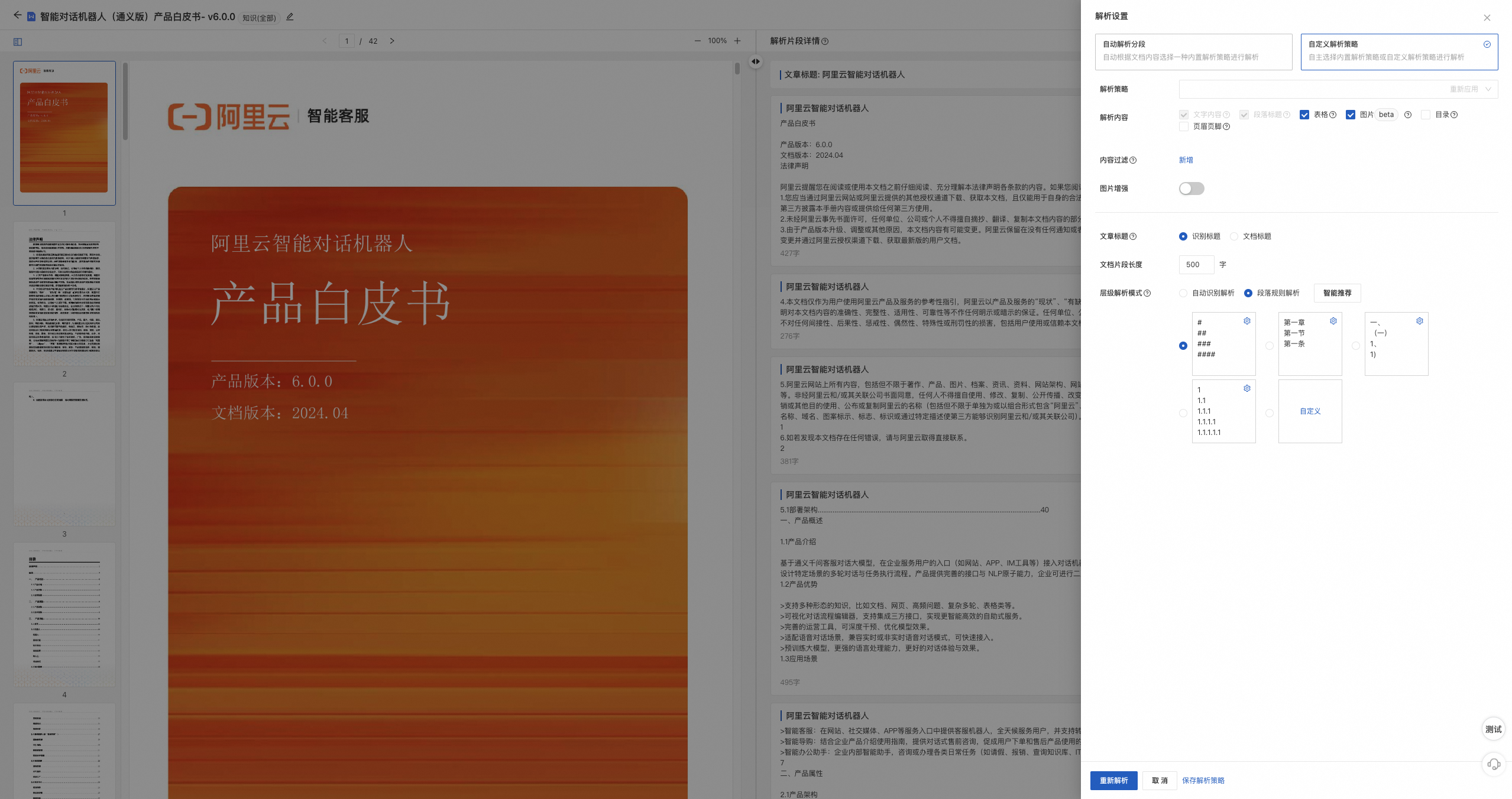The image size is (1512, 799).
Task: Check the 页眉页脚 checkbox
Action: pyautogui.click(x=1184, y=126)
